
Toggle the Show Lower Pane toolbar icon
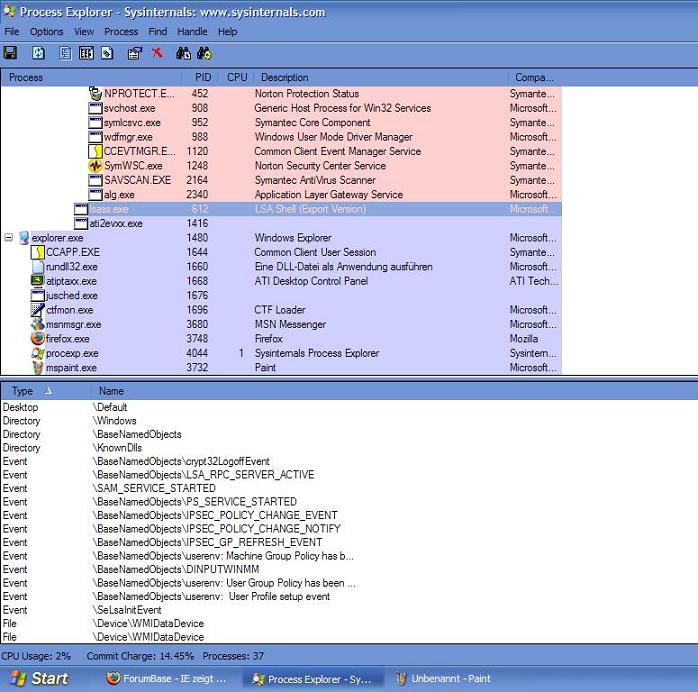[x=86, y=53]
